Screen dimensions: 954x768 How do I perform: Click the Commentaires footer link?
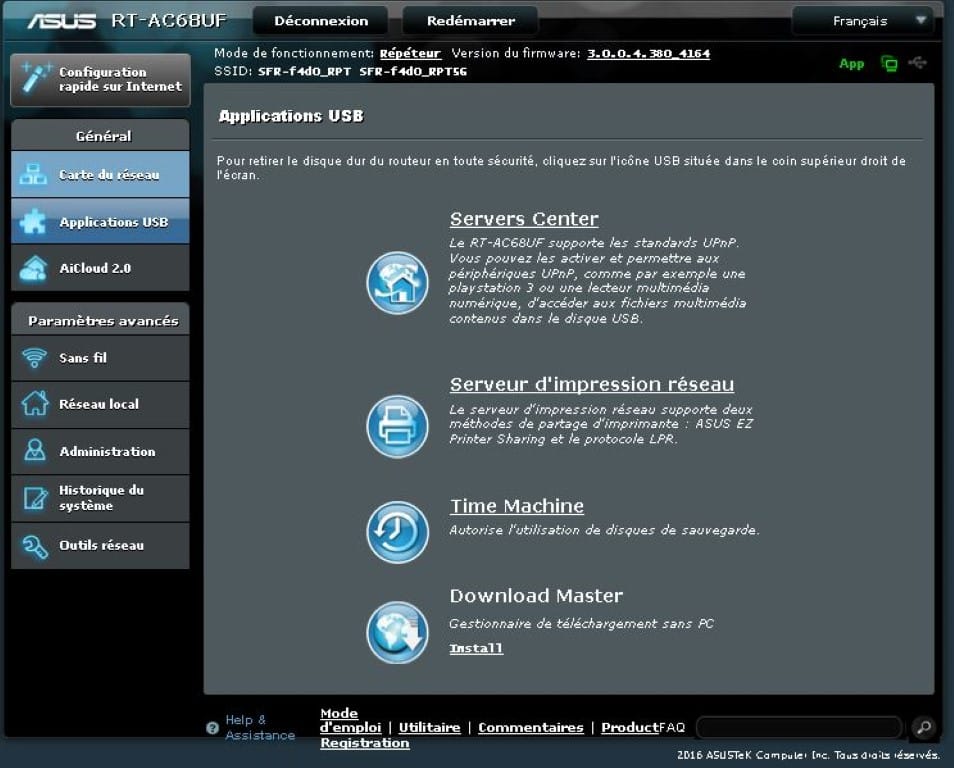point(531,728)
